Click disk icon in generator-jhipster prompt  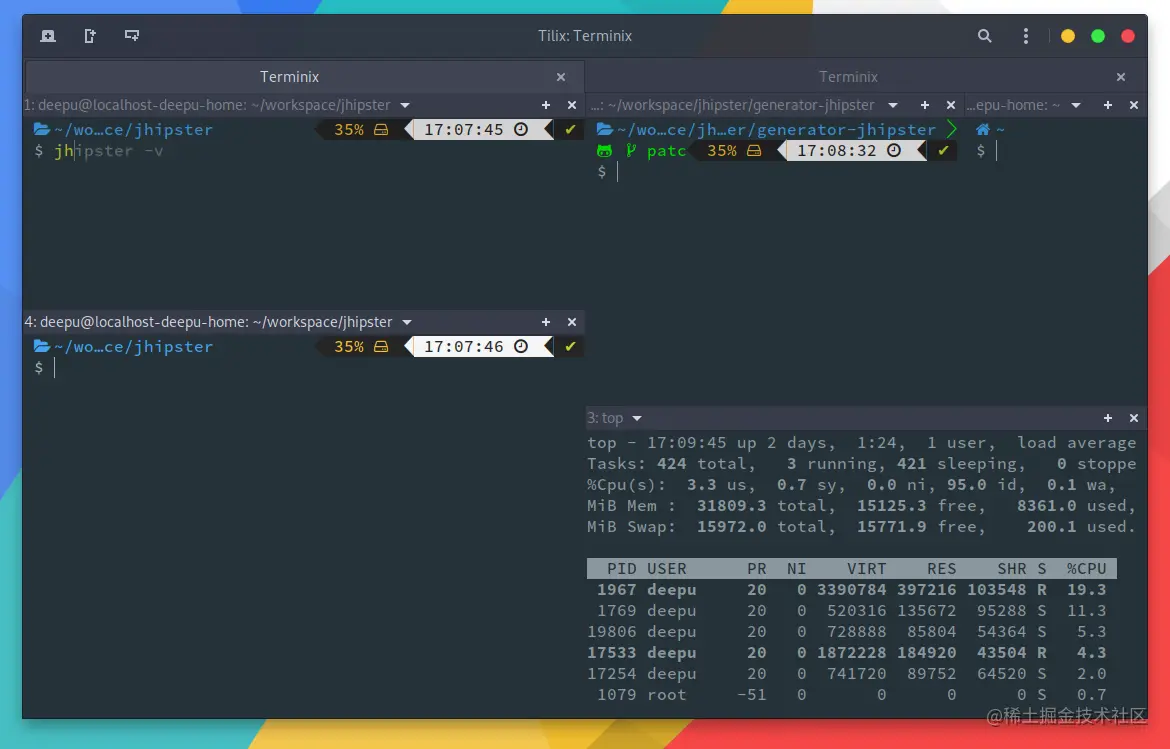pos(754,151)
